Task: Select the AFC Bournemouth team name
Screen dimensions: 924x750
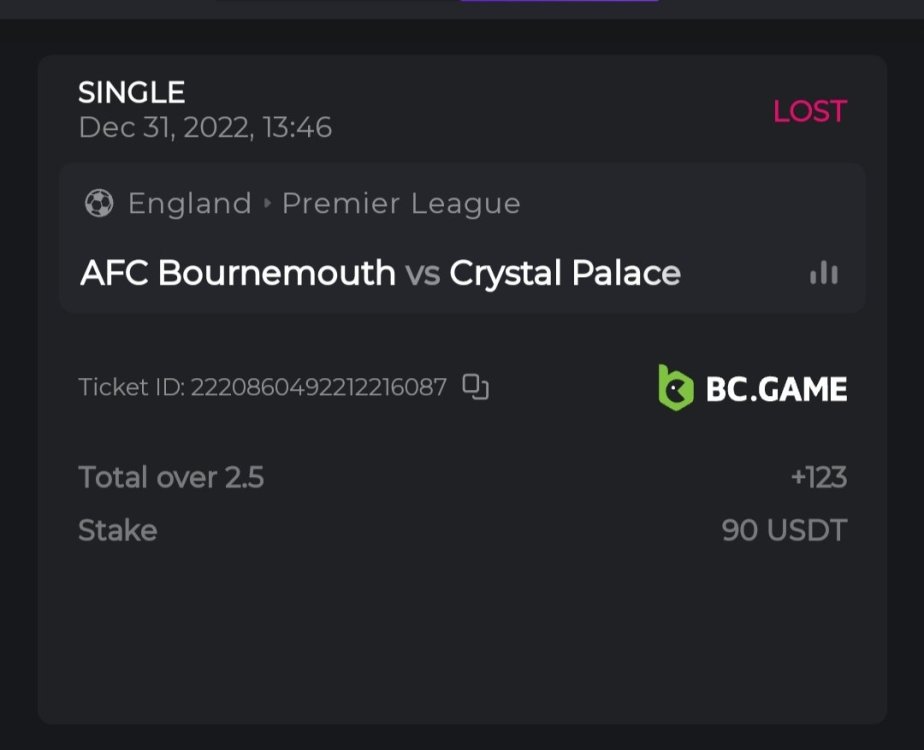Action: [238, 273]
